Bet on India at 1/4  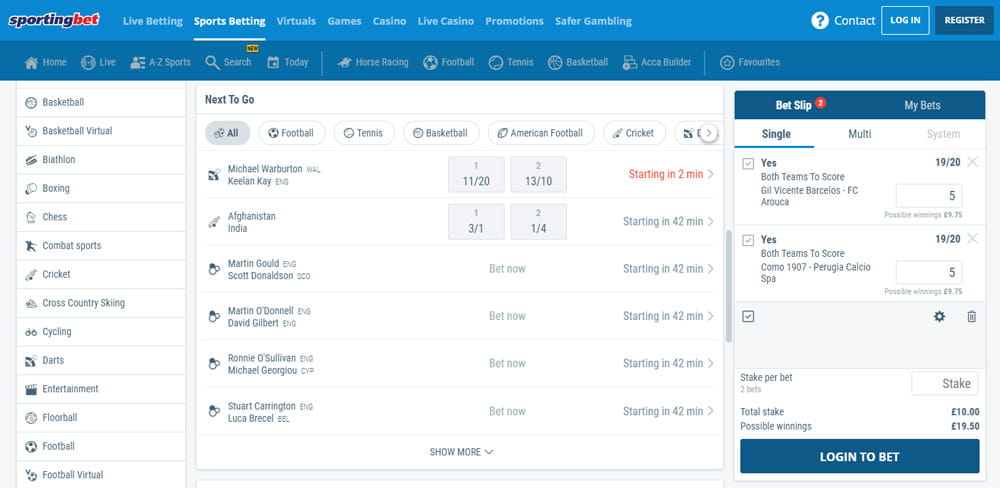click(538, 221)
